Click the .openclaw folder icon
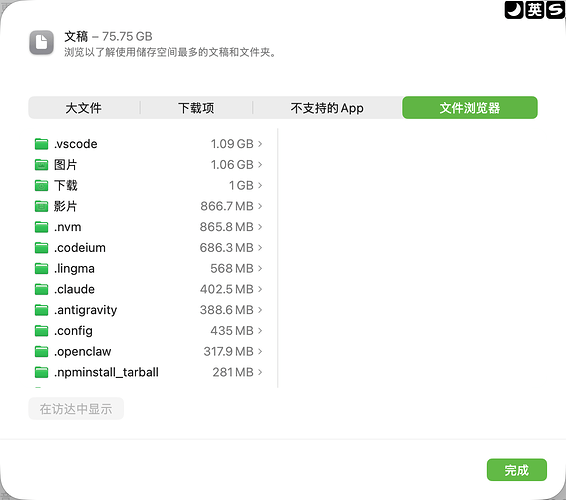The image size is (566, 500). tap(42, 352)
